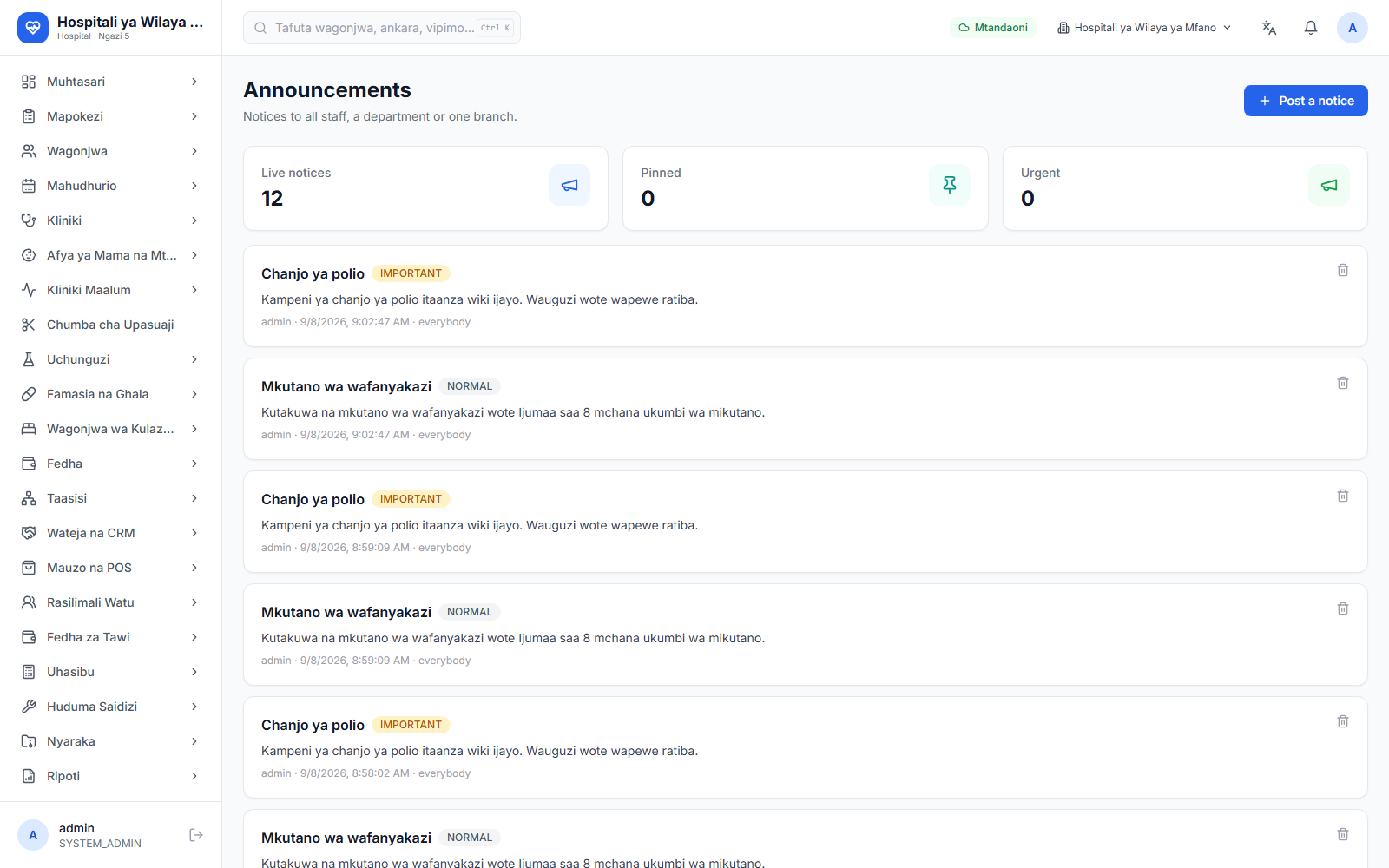This screenshot has height=868, width=1389.
Task: Click the Uhasibu calculator icon
Action: click(x=29, y=672)
